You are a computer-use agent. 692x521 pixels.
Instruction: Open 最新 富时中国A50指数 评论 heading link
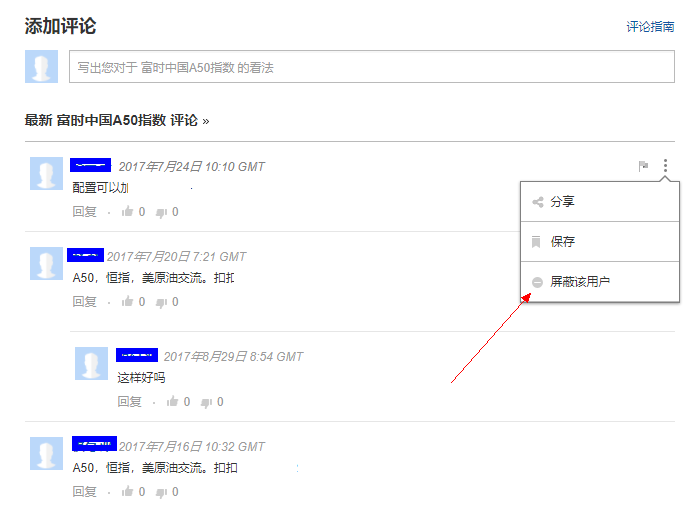[117, 120]
